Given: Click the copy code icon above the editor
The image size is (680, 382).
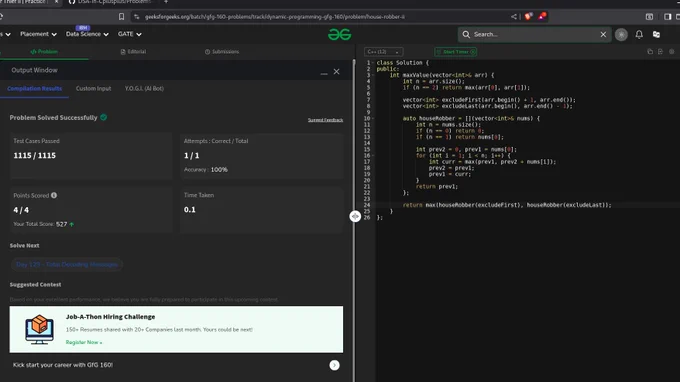Looking at the screenshot, I should point(650,52).
